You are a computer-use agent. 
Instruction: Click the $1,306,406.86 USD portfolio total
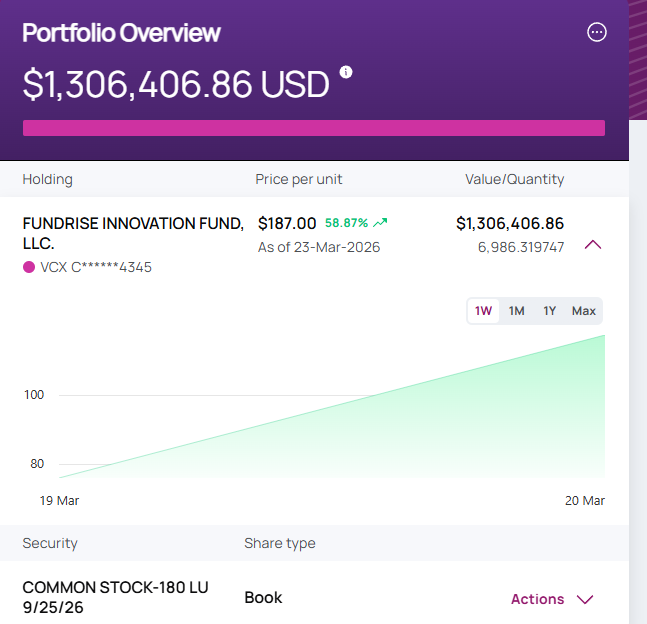(176, 84)
